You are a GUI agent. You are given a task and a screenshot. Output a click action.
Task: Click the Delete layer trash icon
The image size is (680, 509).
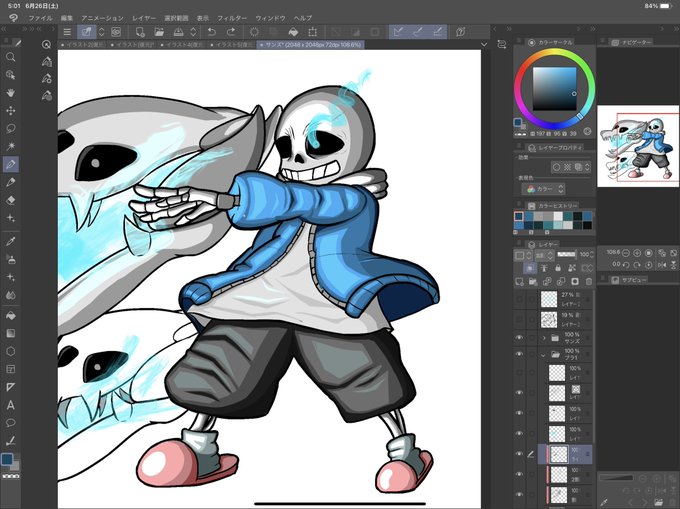point(588,282)
